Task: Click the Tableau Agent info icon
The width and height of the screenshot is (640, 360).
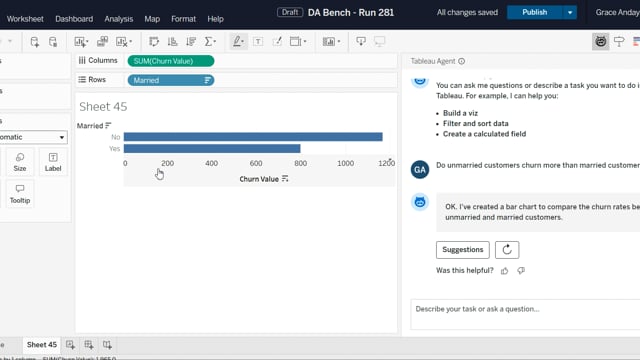Action: (x=462, y=61)
